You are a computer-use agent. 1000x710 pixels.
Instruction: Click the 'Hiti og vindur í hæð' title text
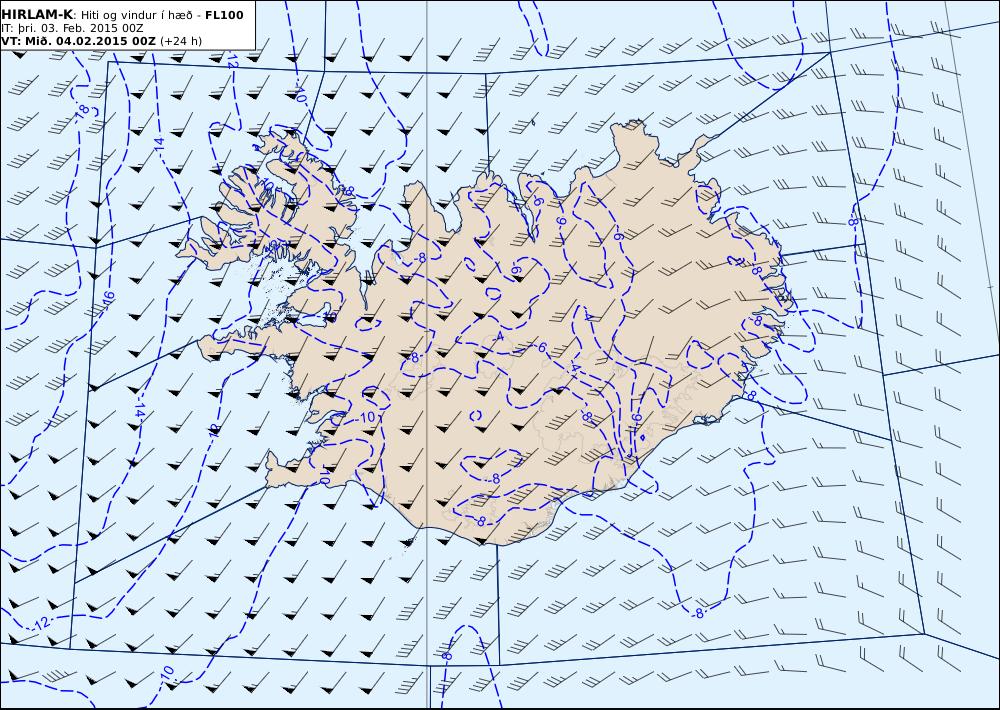pyautogui.click(x=138, y=15)
